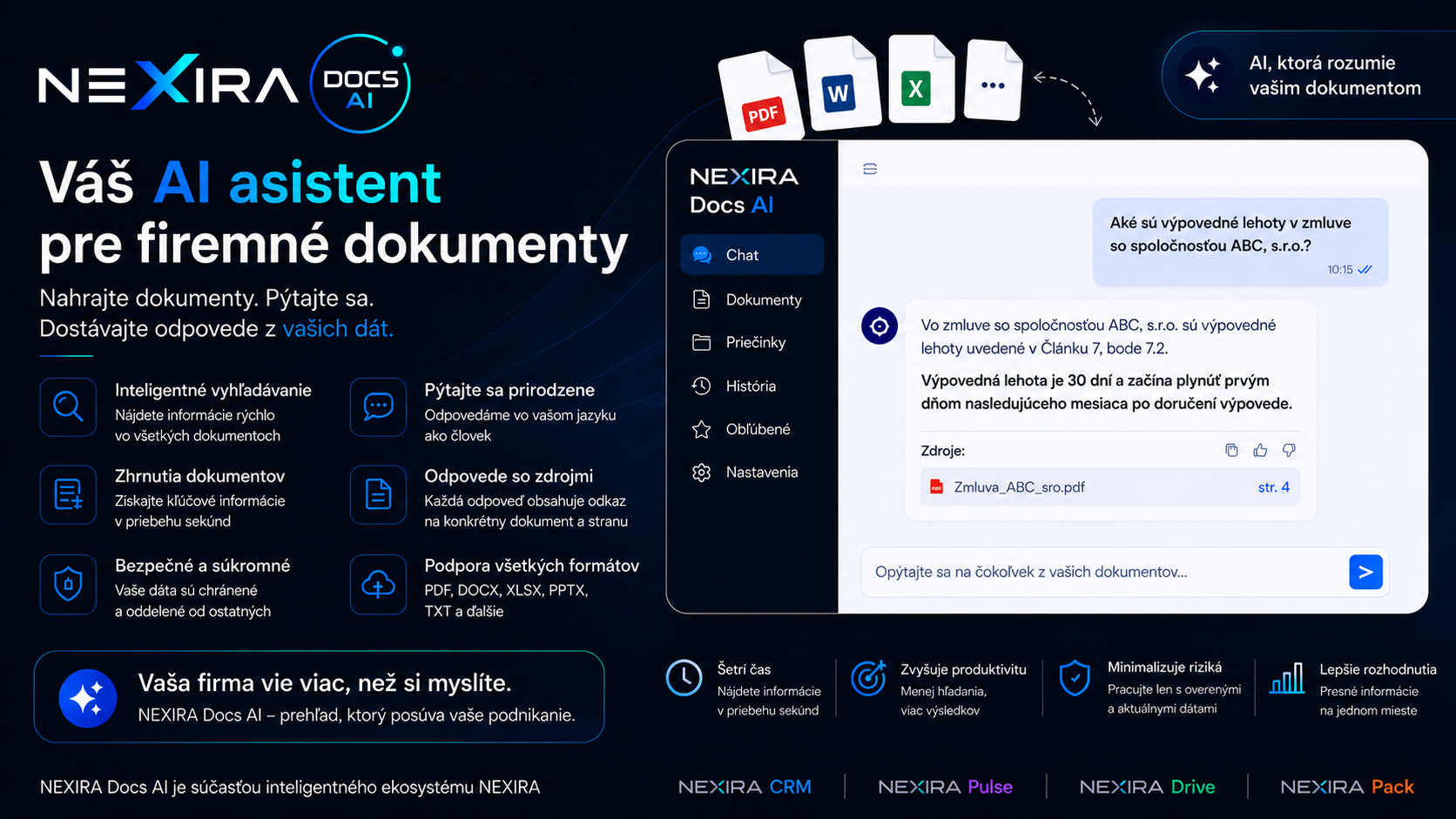This screenshot has width=1456, height=819.
Task: Click the NEXIRA logo at top left
Action: click(x=168, y=84)
